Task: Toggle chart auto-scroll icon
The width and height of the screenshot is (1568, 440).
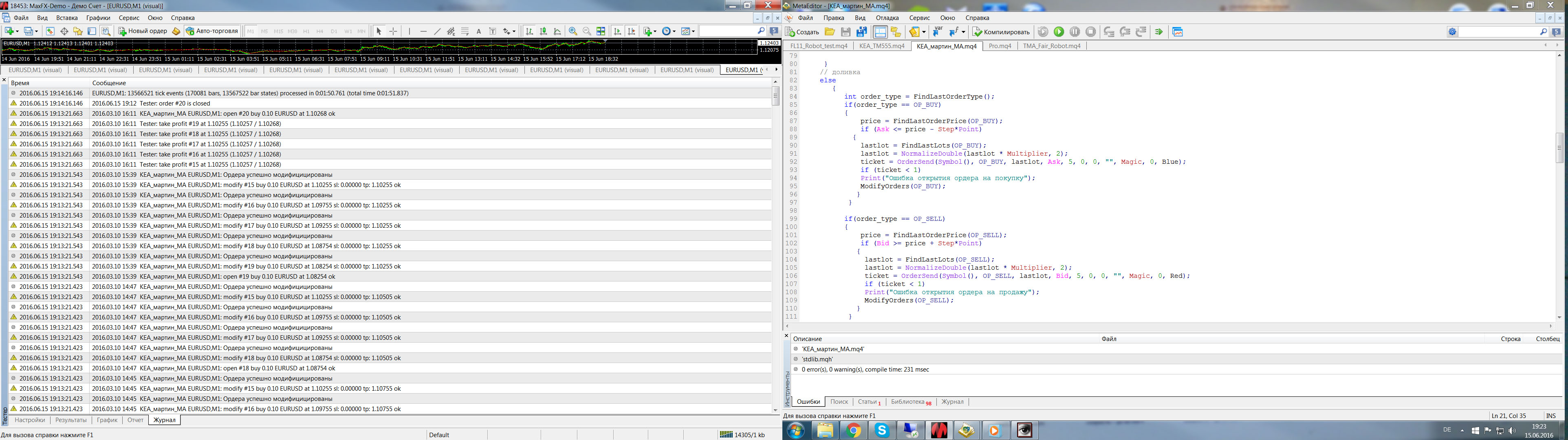Action: pos(617,31)
